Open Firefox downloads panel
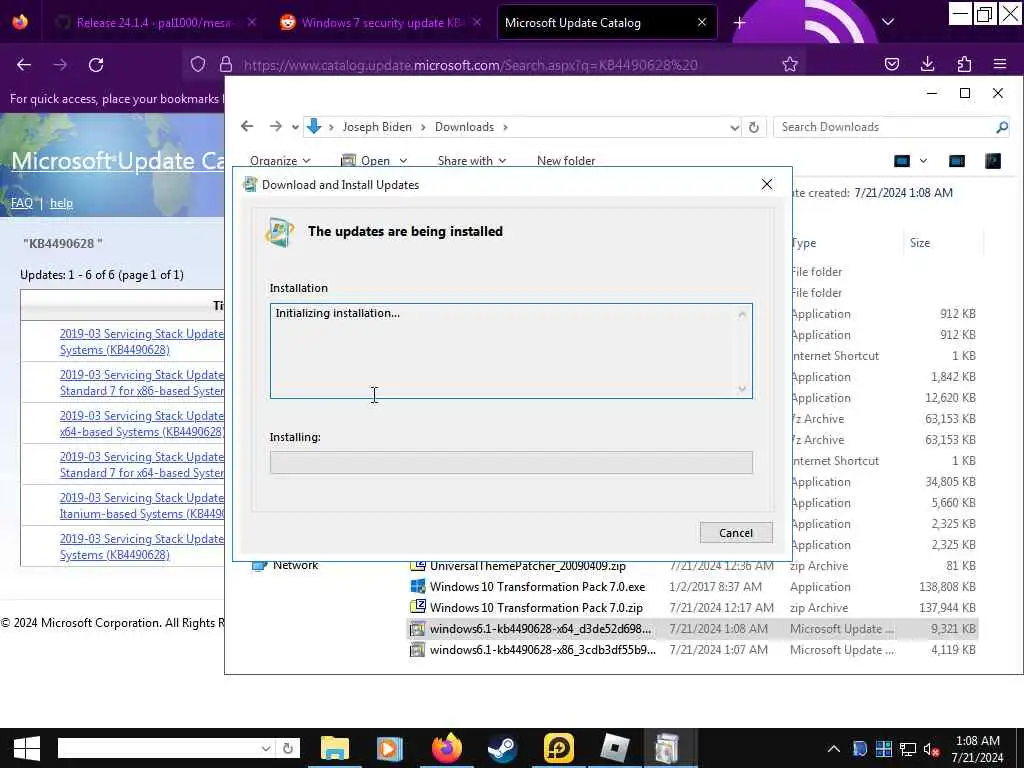This screenshot has height=768, width=1024. click(x=927, y=64)
